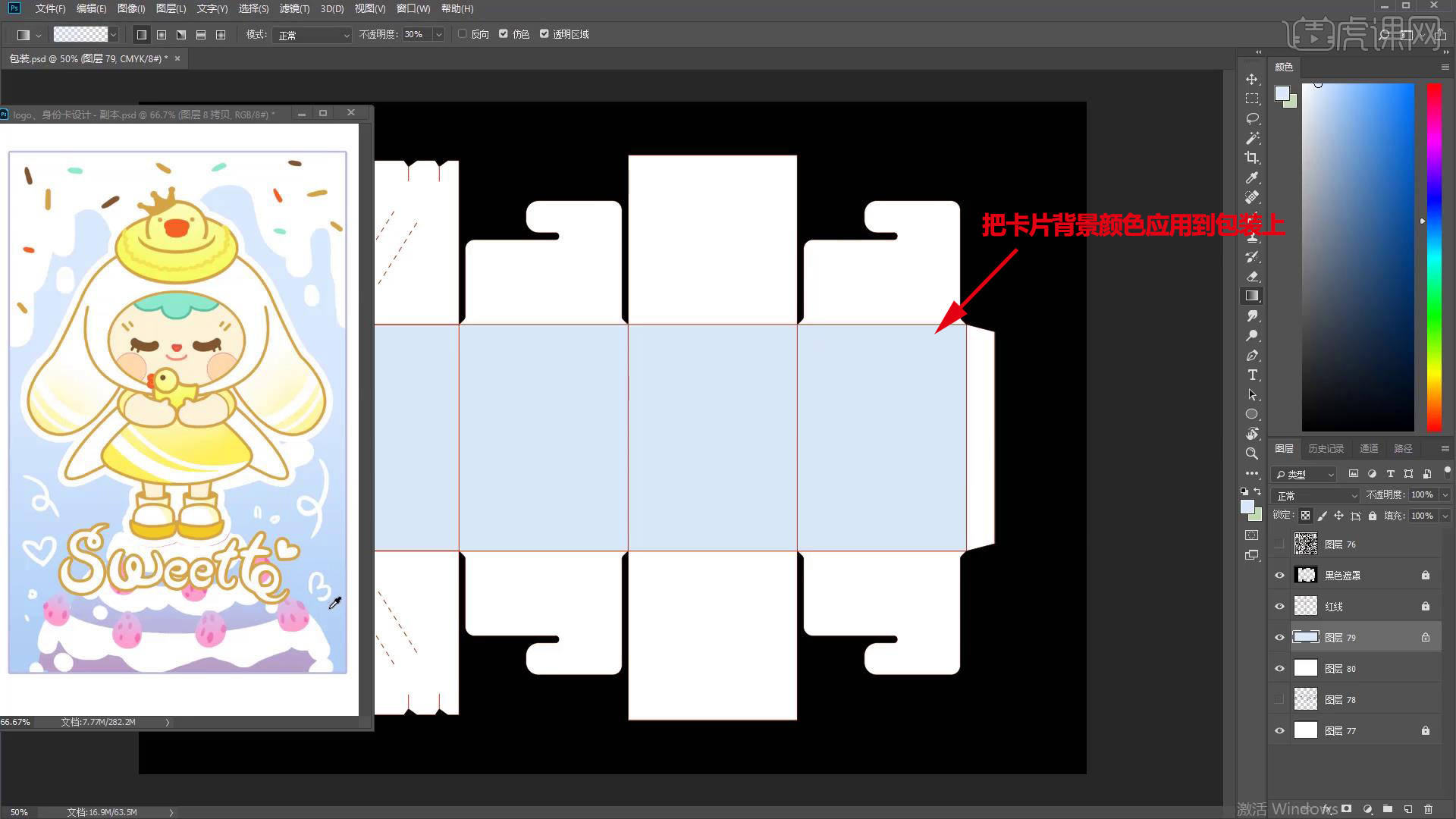Create a new layer group
This screenshot has height=819, width=1456.
coord(1388,809)
